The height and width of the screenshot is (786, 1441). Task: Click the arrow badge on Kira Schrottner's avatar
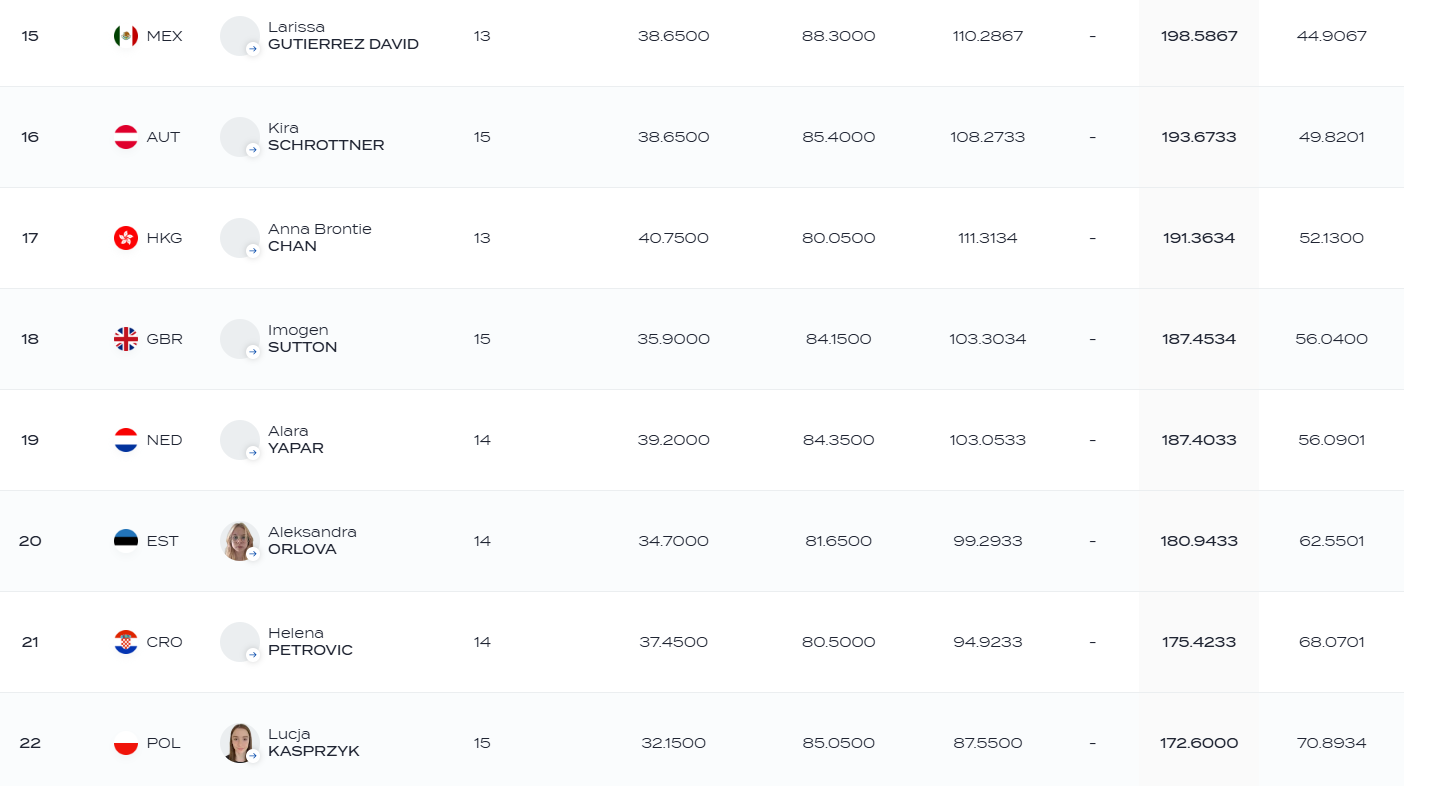pyautogui.click(x=253, y=150)
